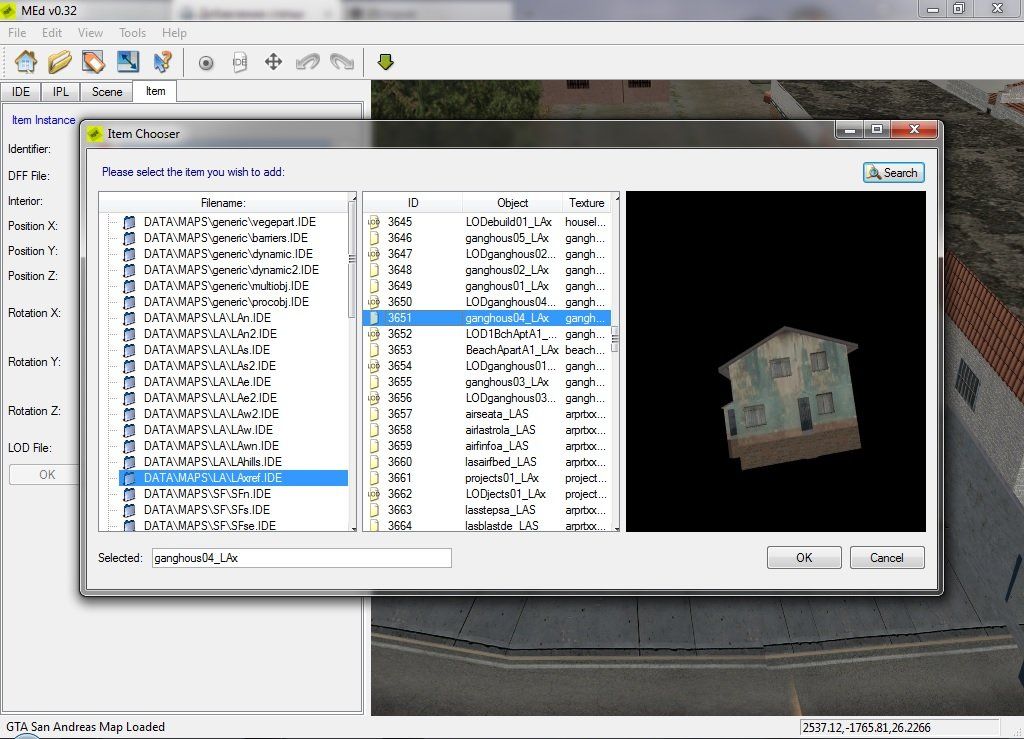Viewport: 1024px width, 739px height.
Task: Click file icon beside ID 3646 row
Action: [x=374, y=238]
